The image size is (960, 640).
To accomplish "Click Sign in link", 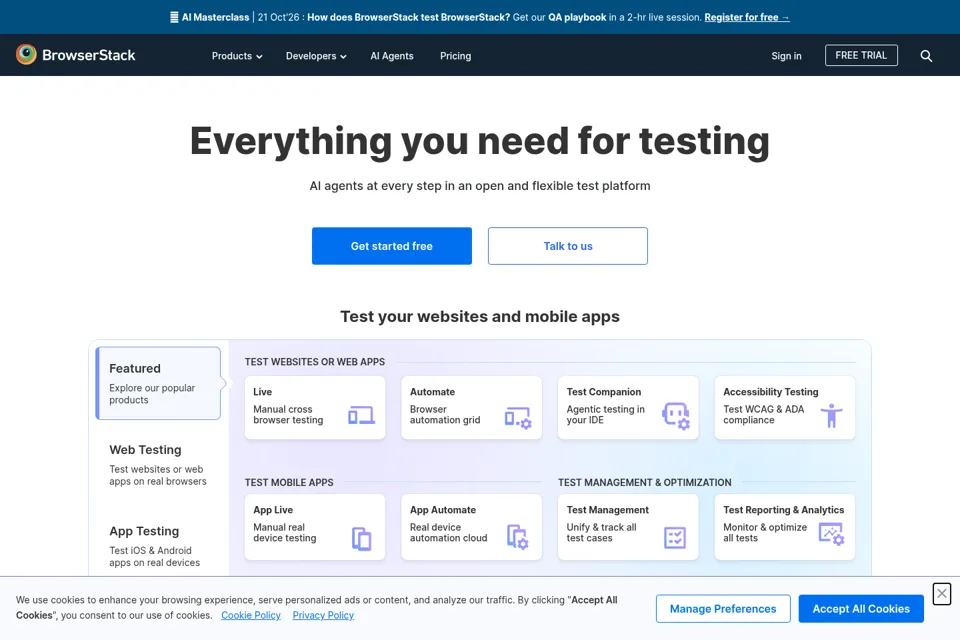I will tap(786, 56).
